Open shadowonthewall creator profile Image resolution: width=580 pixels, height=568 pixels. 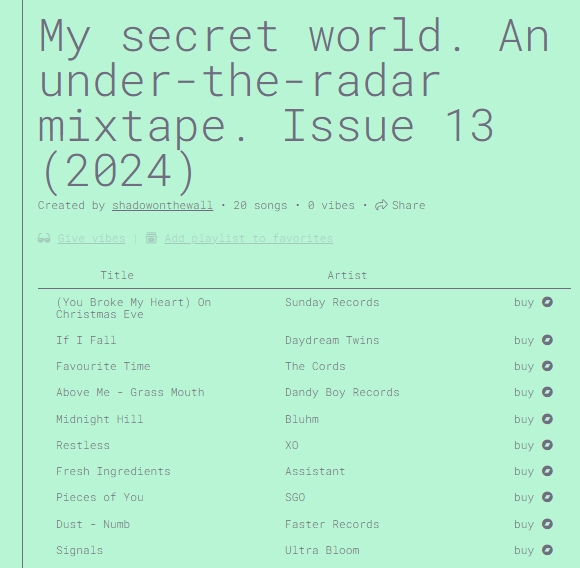click(x=162, y=205)
